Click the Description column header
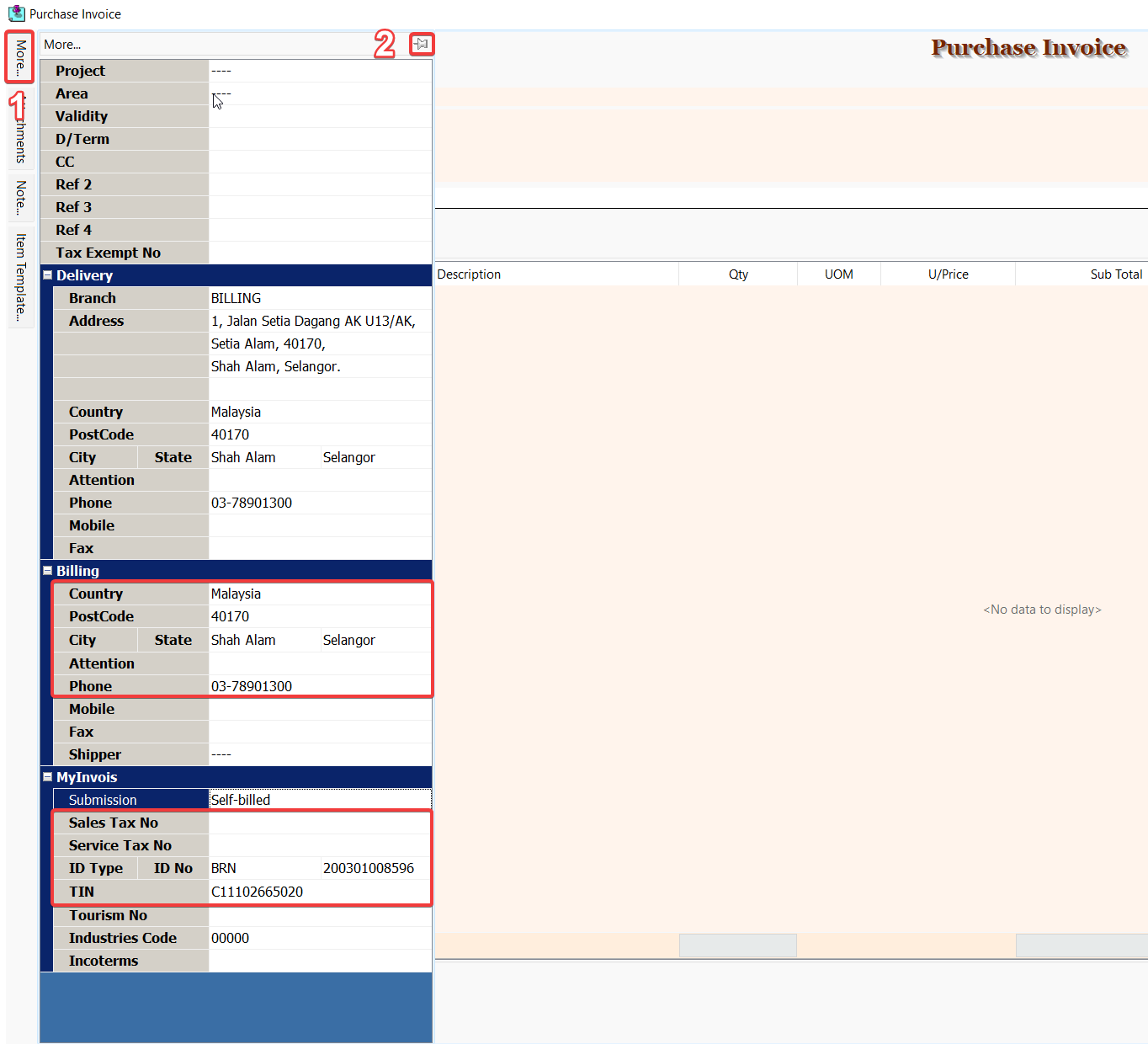The image size is (1148, 1044). click(x=555, y=274)
